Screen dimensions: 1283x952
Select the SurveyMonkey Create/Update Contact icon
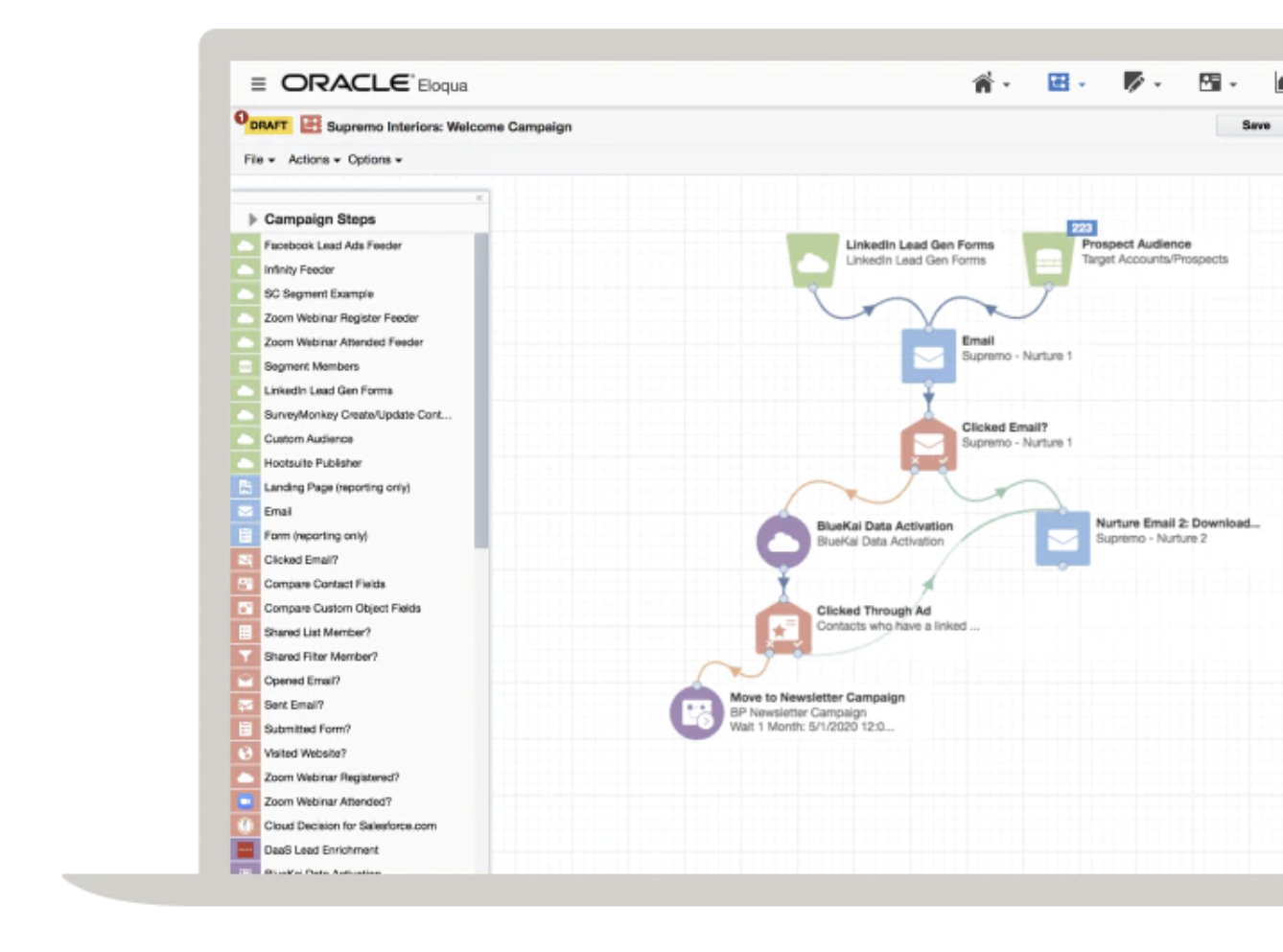tap(245, 414)
